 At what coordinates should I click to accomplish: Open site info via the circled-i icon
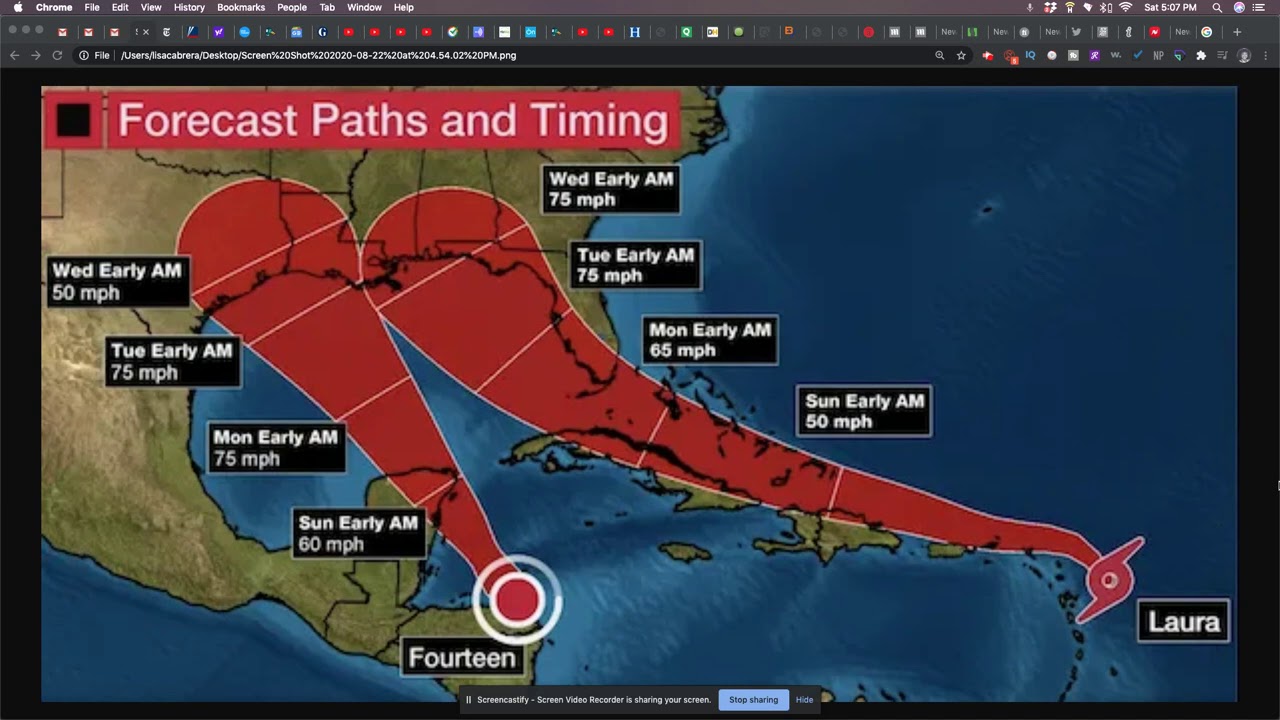(83, 55)
